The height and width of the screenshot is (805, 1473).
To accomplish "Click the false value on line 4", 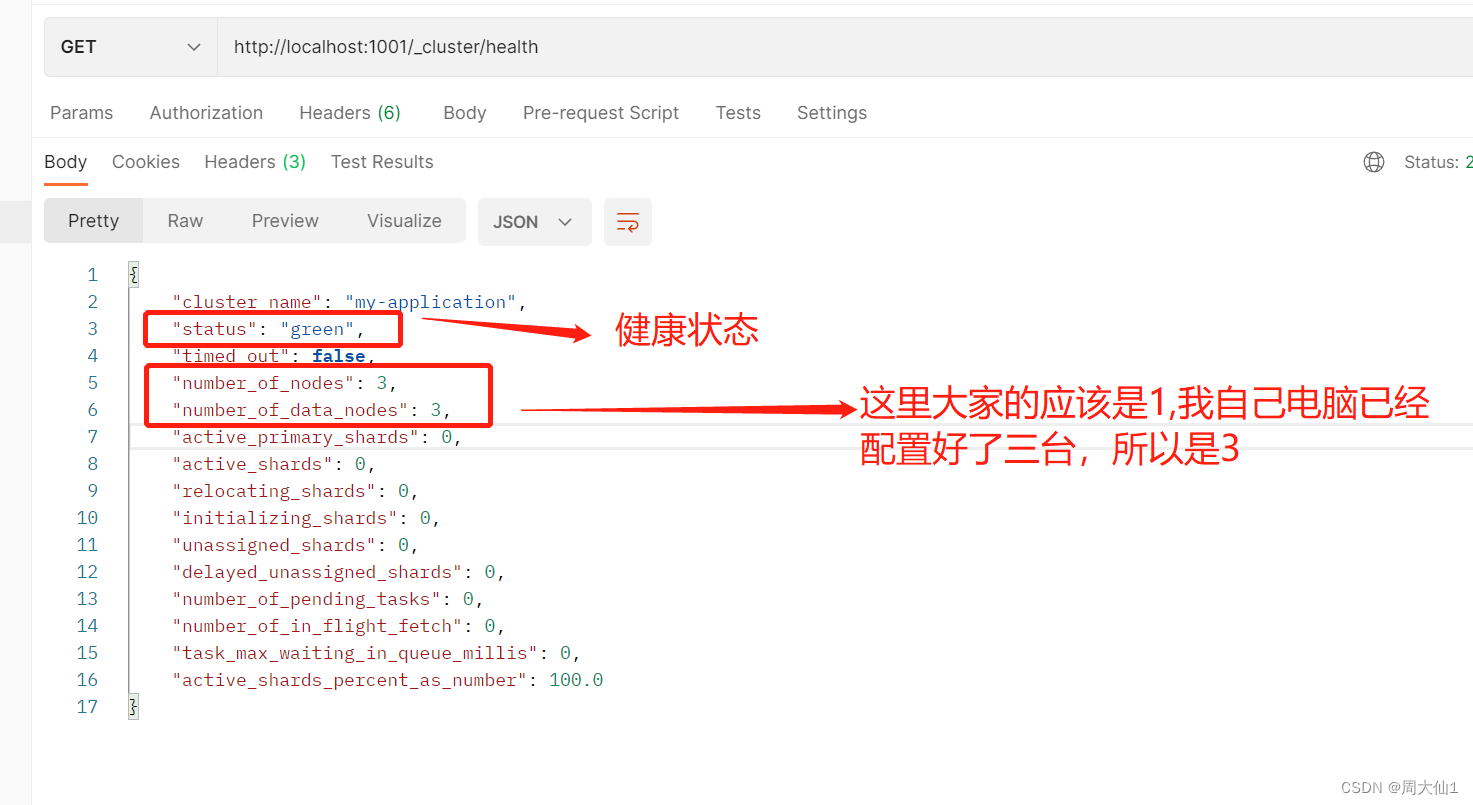I will (340, 356).
